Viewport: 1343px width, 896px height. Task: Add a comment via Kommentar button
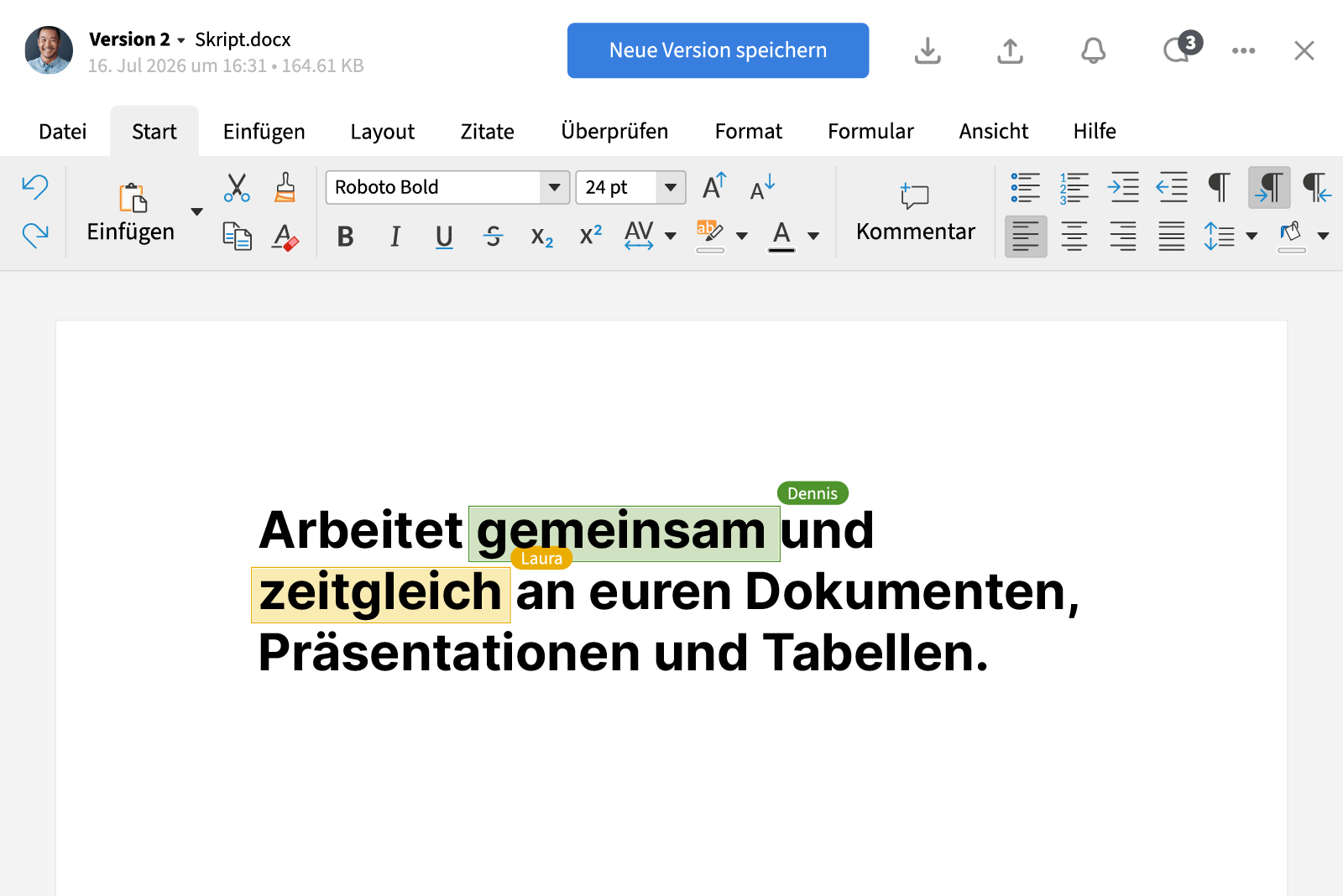pos(915,210)
